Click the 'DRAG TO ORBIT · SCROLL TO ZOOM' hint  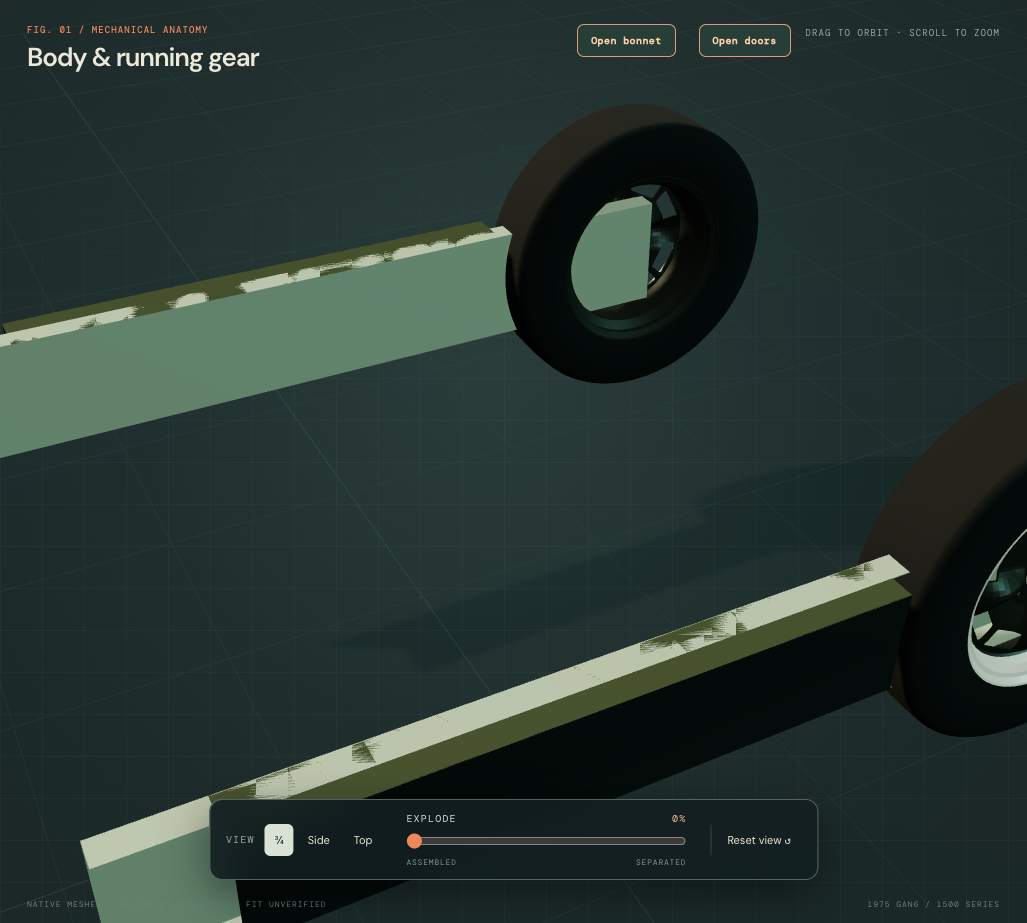(x=902, y=33)
